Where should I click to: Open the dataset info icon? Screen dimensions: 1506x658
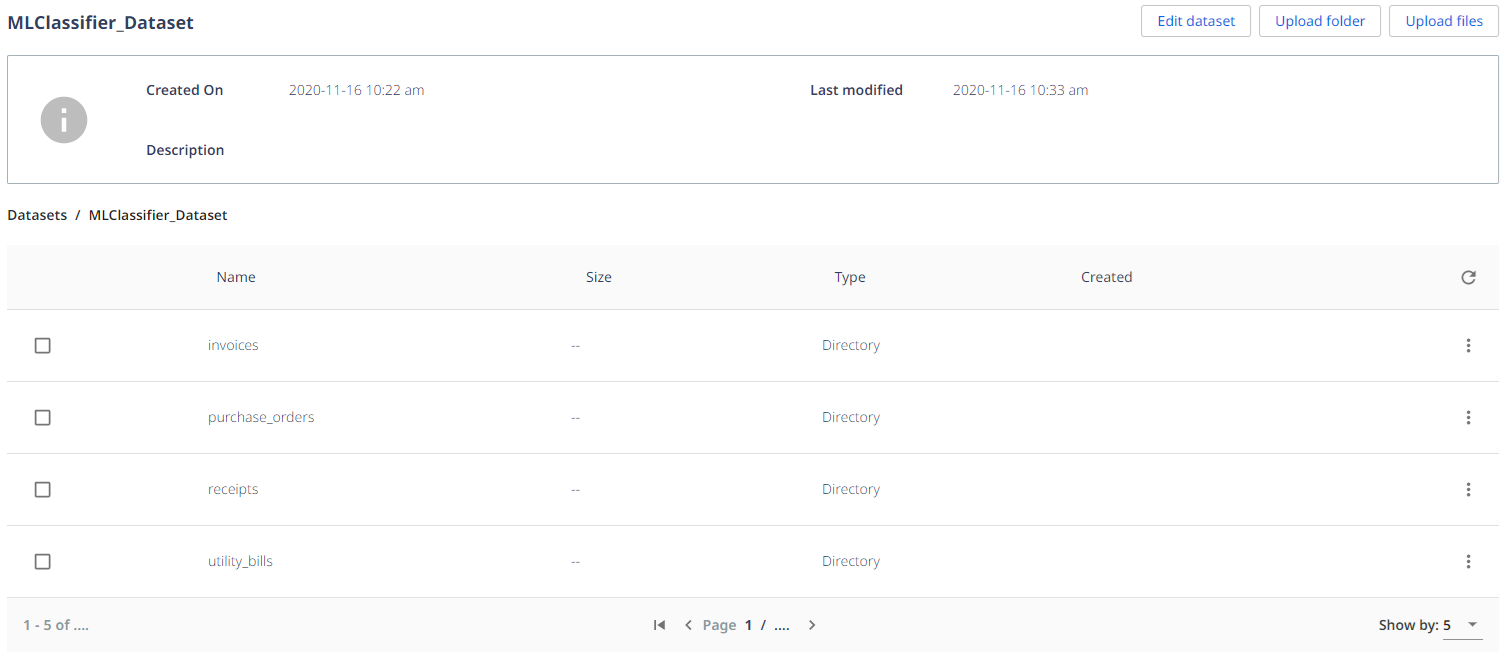[63, 119]
